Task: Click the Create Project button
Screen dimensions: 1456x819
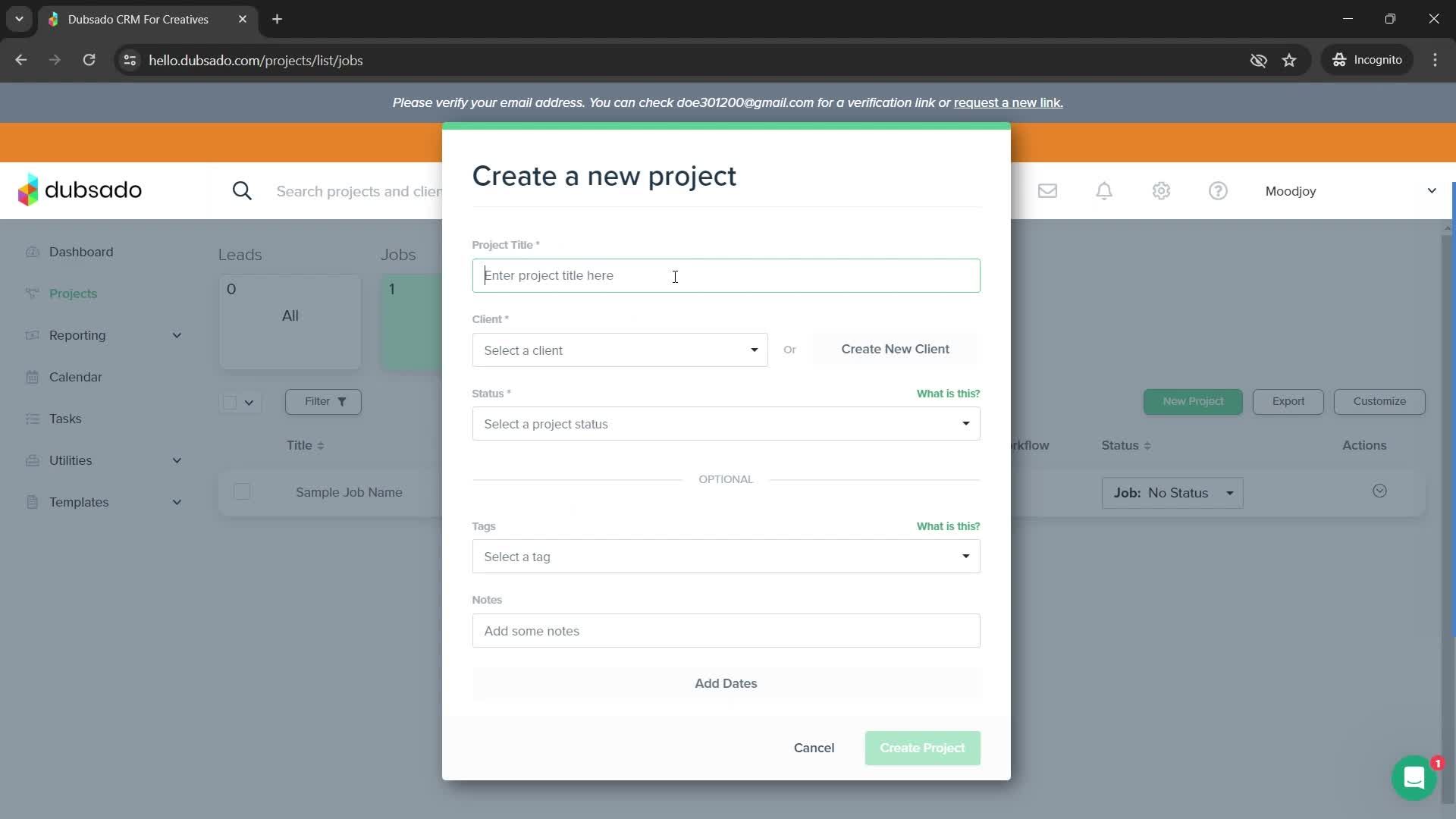Action: tap(922, 748)
